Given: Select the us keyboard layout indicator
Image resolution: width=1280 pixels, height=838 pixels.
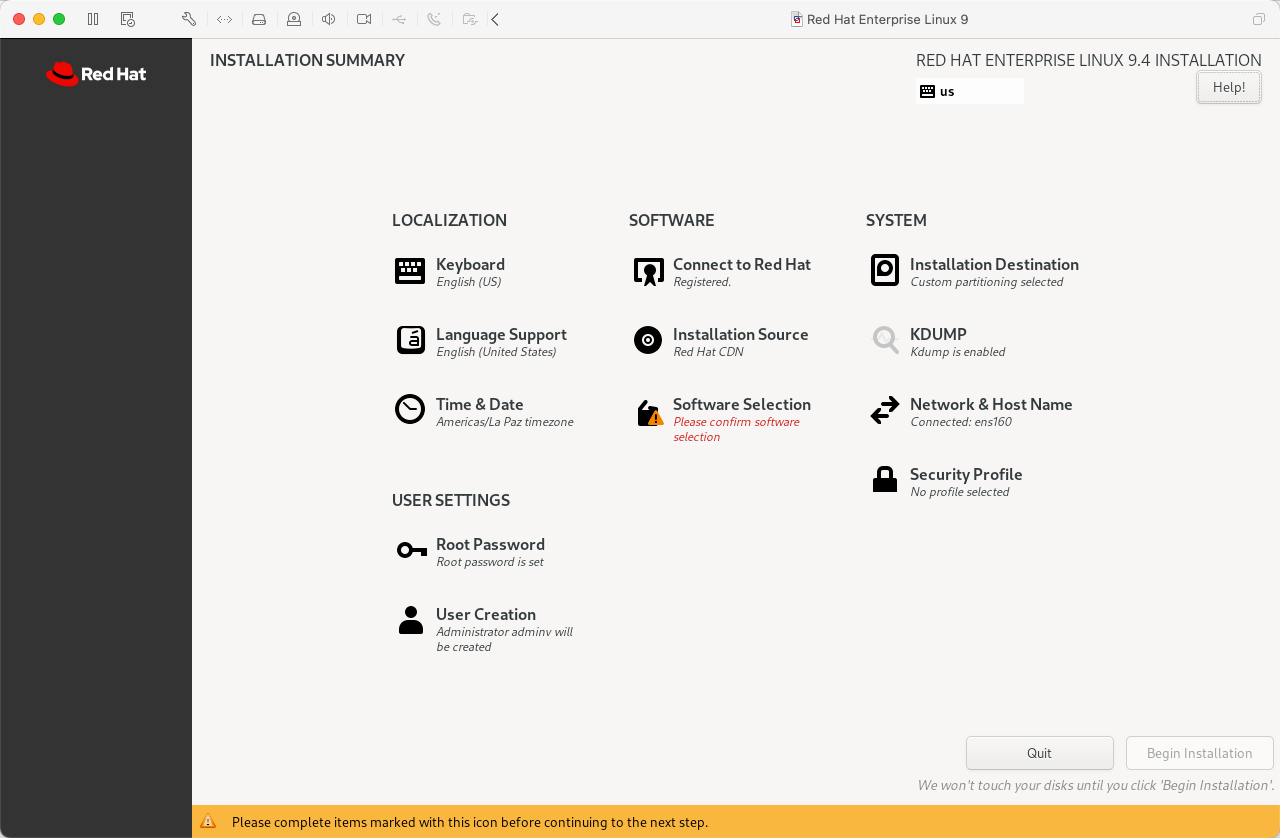Looking at the screenshot, I should click(969, 91).
